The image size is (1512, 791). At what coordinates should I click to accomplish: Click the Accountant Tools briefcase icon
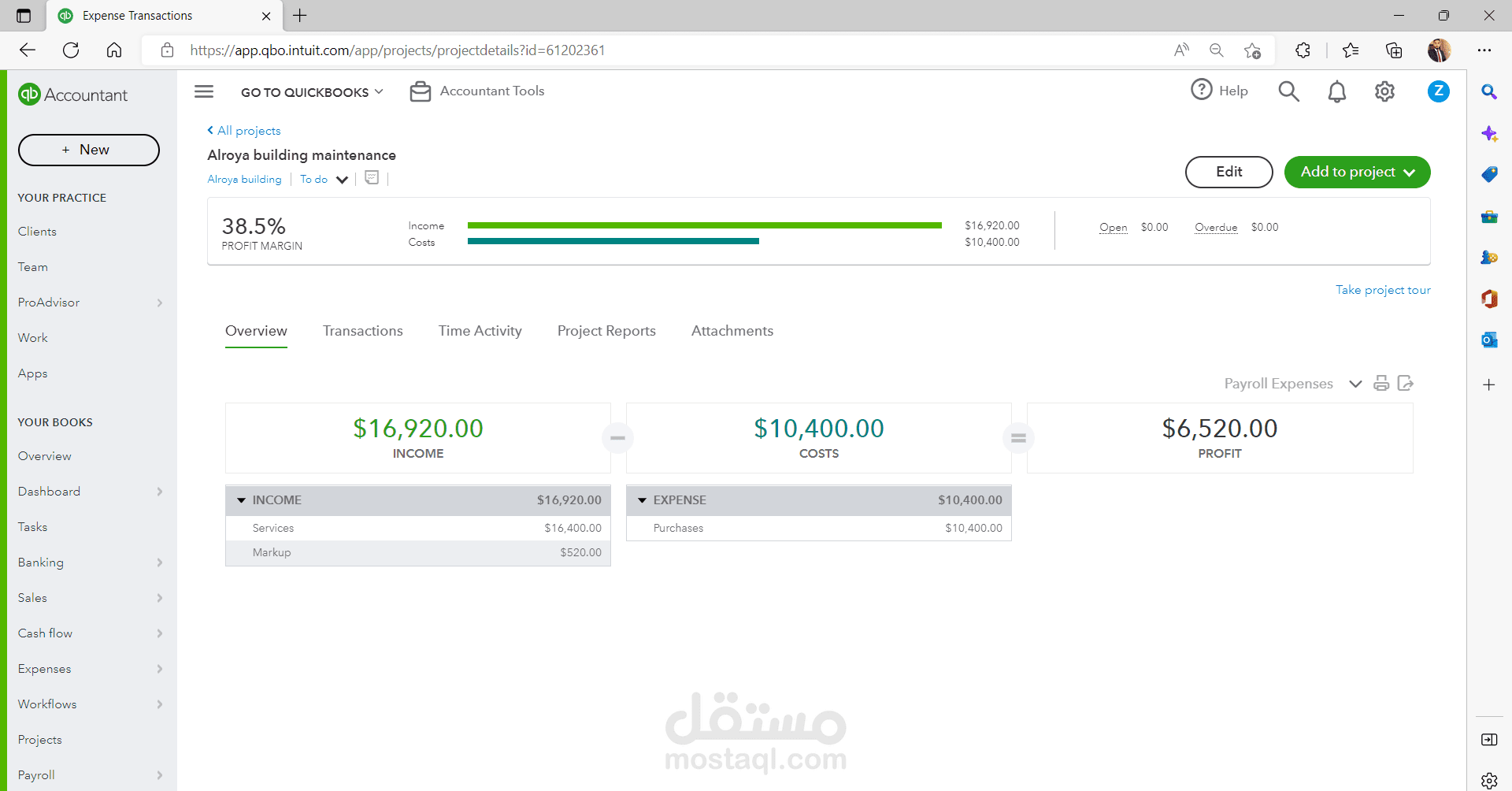coord(421,91)
